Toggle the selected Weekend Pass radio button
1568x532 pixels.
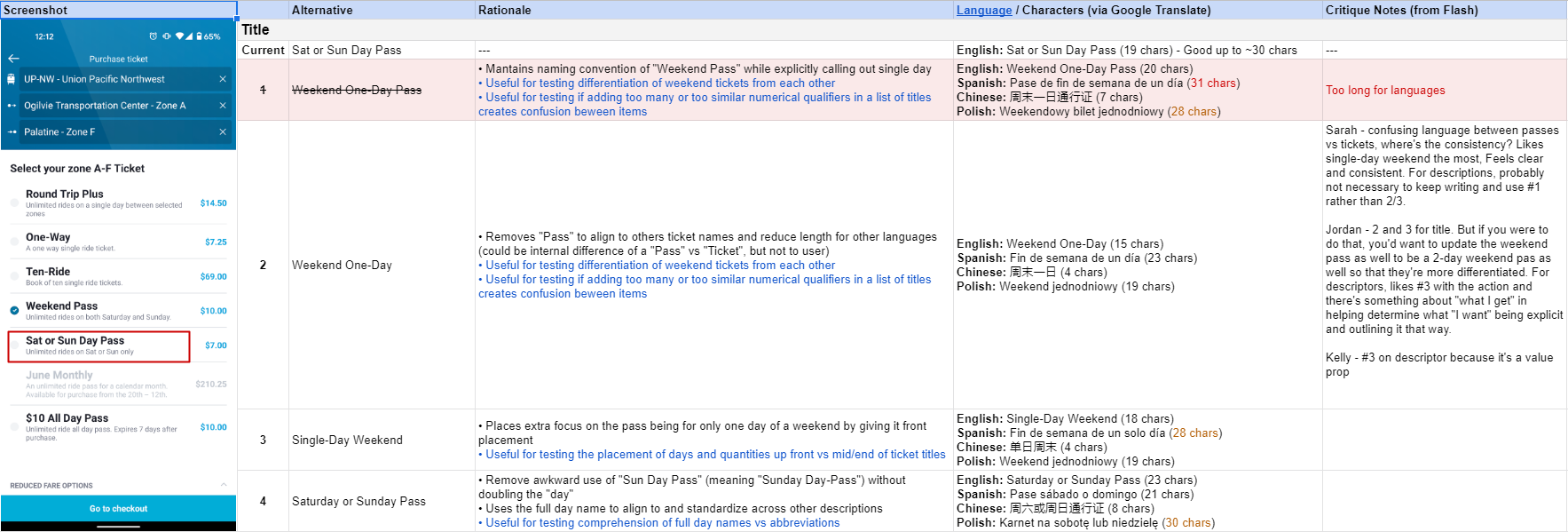[14, 311]
